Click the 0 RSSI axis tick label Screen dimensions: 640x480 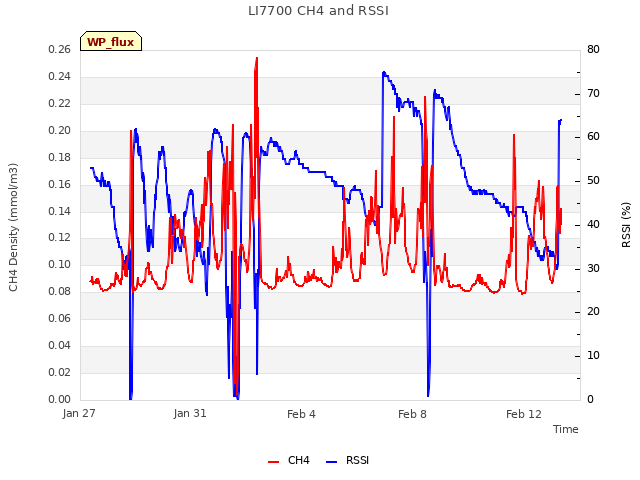click(590, 399)
